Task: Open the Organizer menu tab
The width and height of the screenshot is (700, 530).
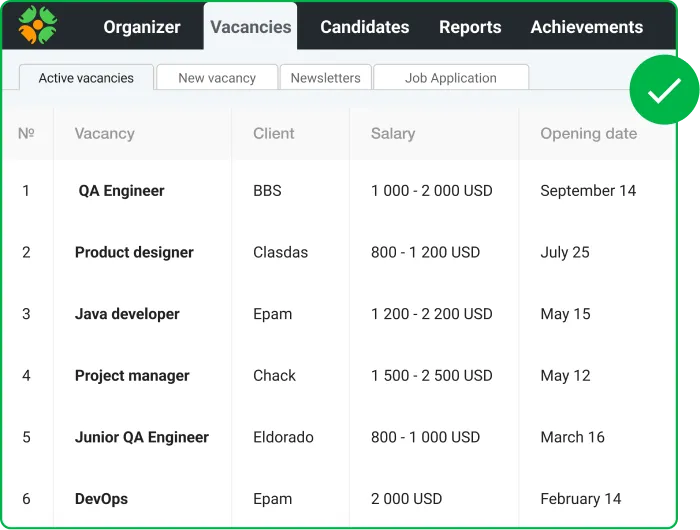Action: (142, 27)
